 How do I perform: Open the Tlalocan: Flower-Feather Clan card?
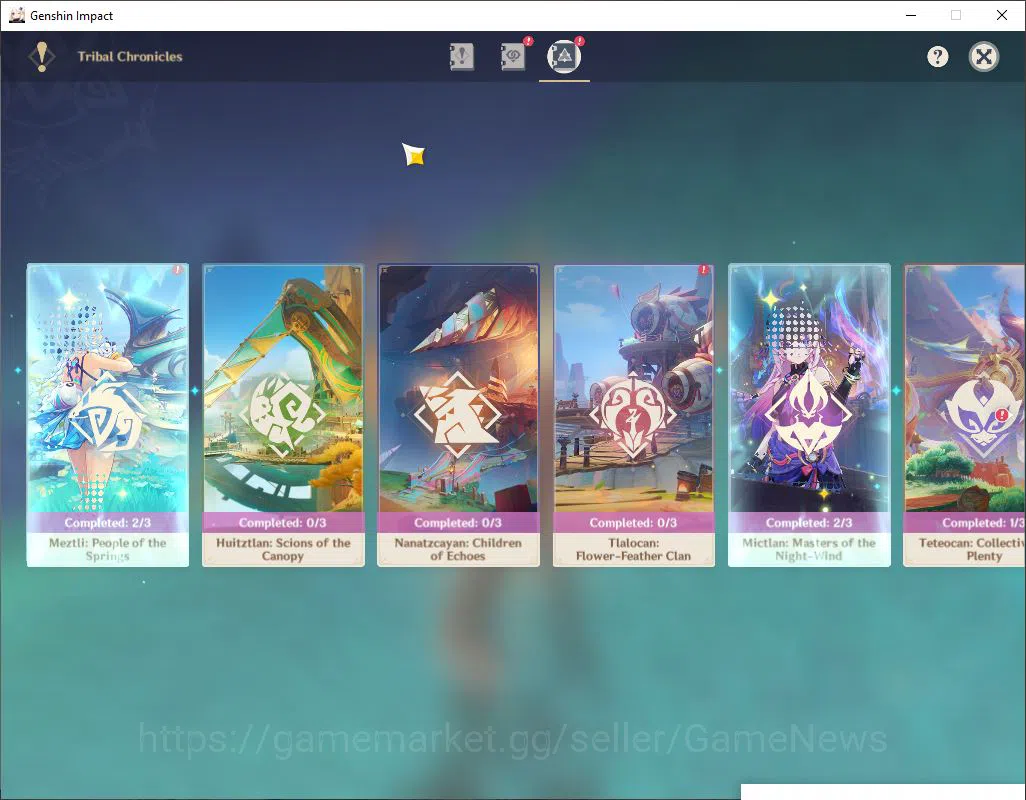click(633, 415)
